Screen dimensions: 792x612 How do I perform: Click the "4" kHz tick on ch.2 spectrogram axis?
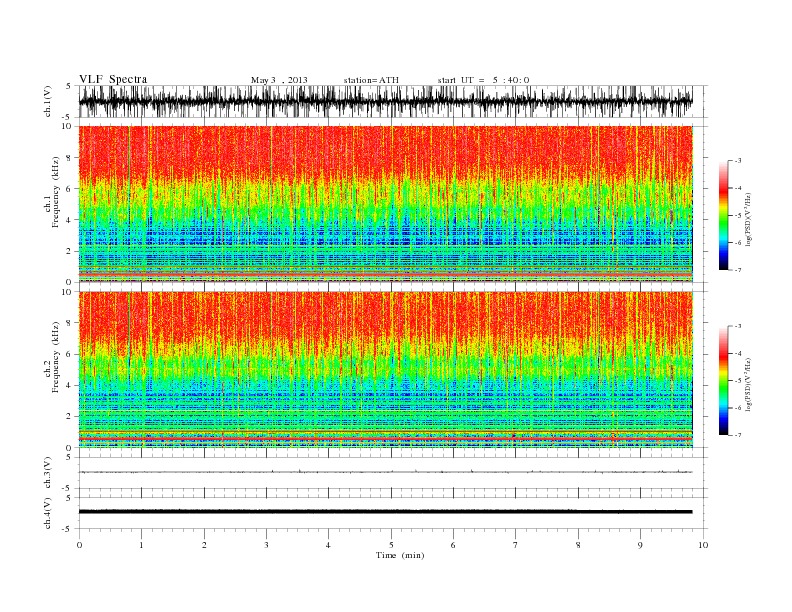coord(69,386)
